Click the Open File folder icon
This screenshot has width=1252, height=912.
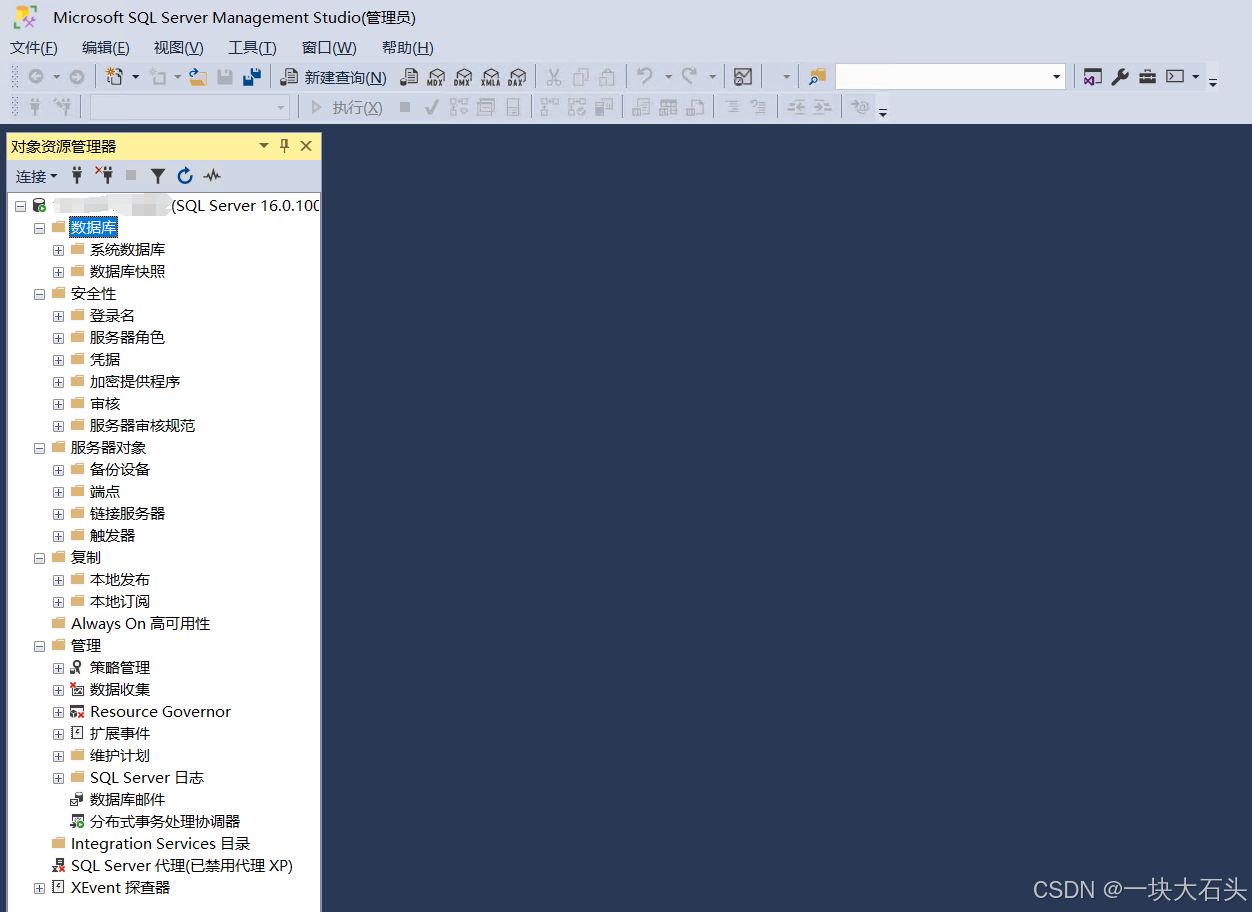pos(198,77)
